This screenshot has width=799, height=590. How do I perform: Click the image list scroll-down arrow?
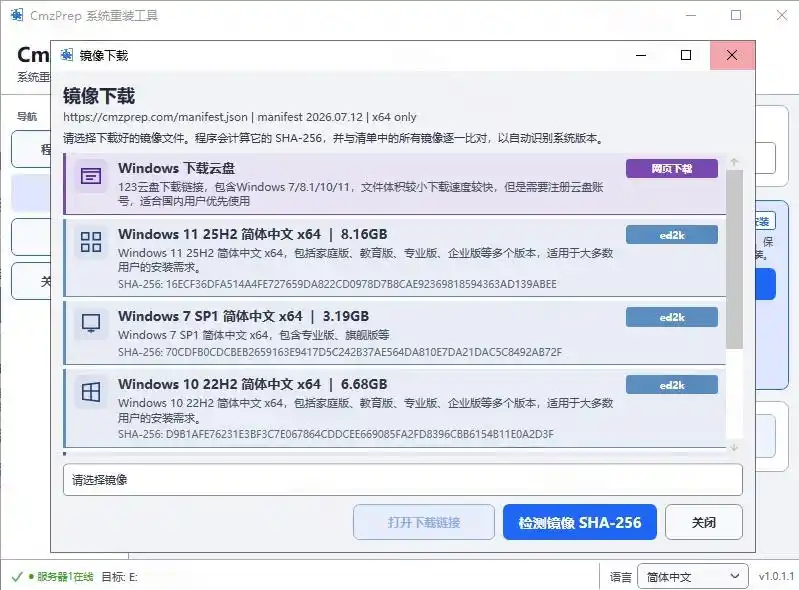[x=734, y=447]
